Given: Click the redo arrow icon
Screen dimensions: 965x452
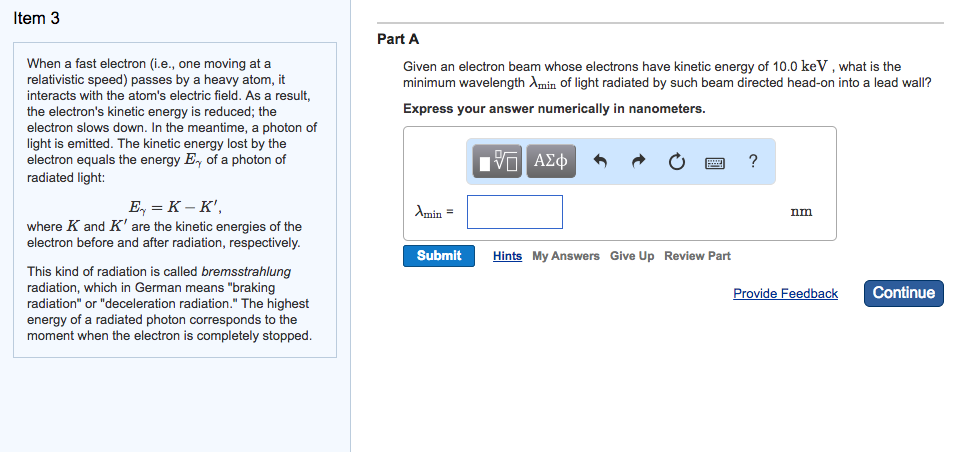Looking at the screenshot, I should tap(639, 161).
